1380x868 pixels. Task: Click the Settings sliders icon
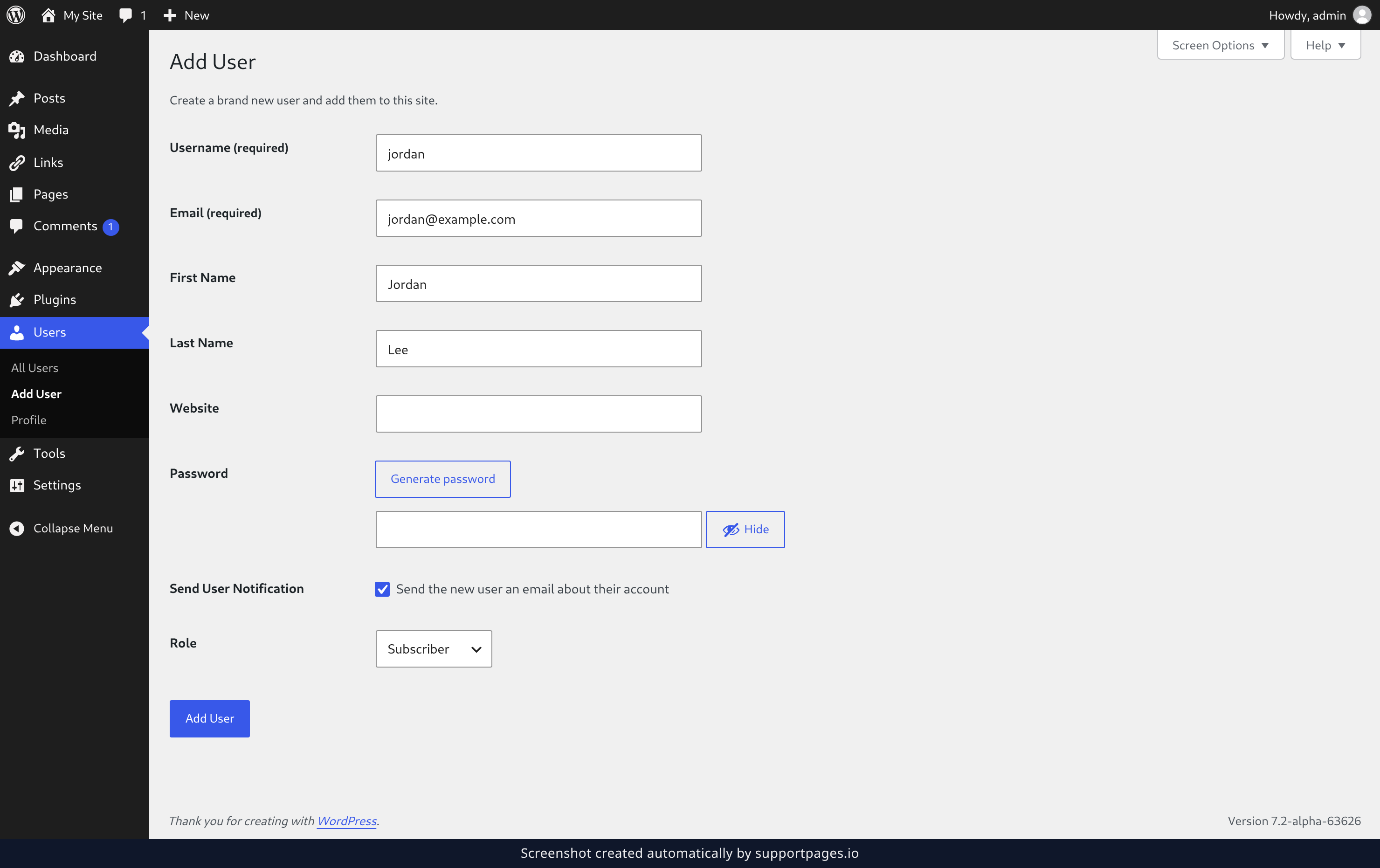click(x=17, y=485)
